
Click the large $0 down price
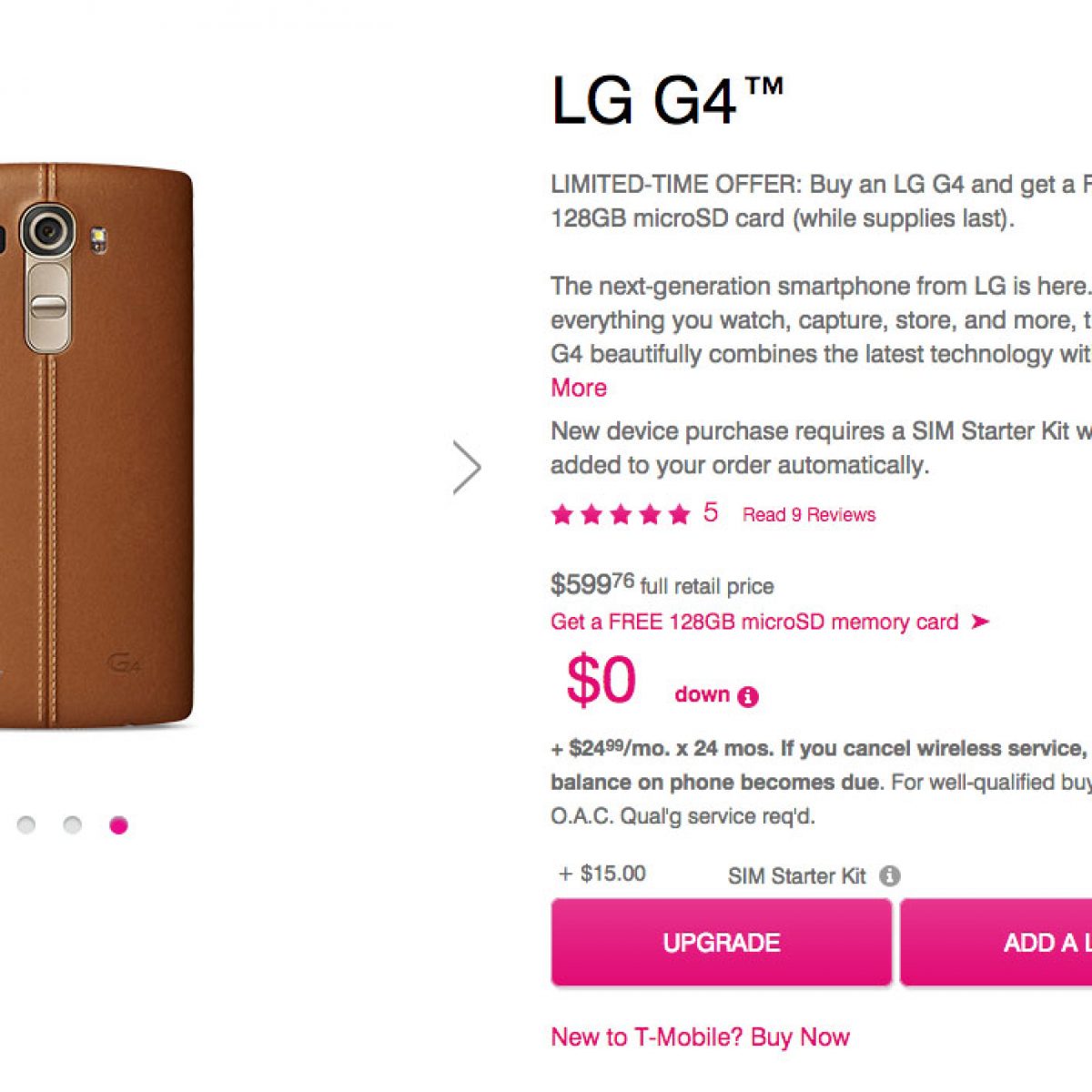click(x=601, y=681)
